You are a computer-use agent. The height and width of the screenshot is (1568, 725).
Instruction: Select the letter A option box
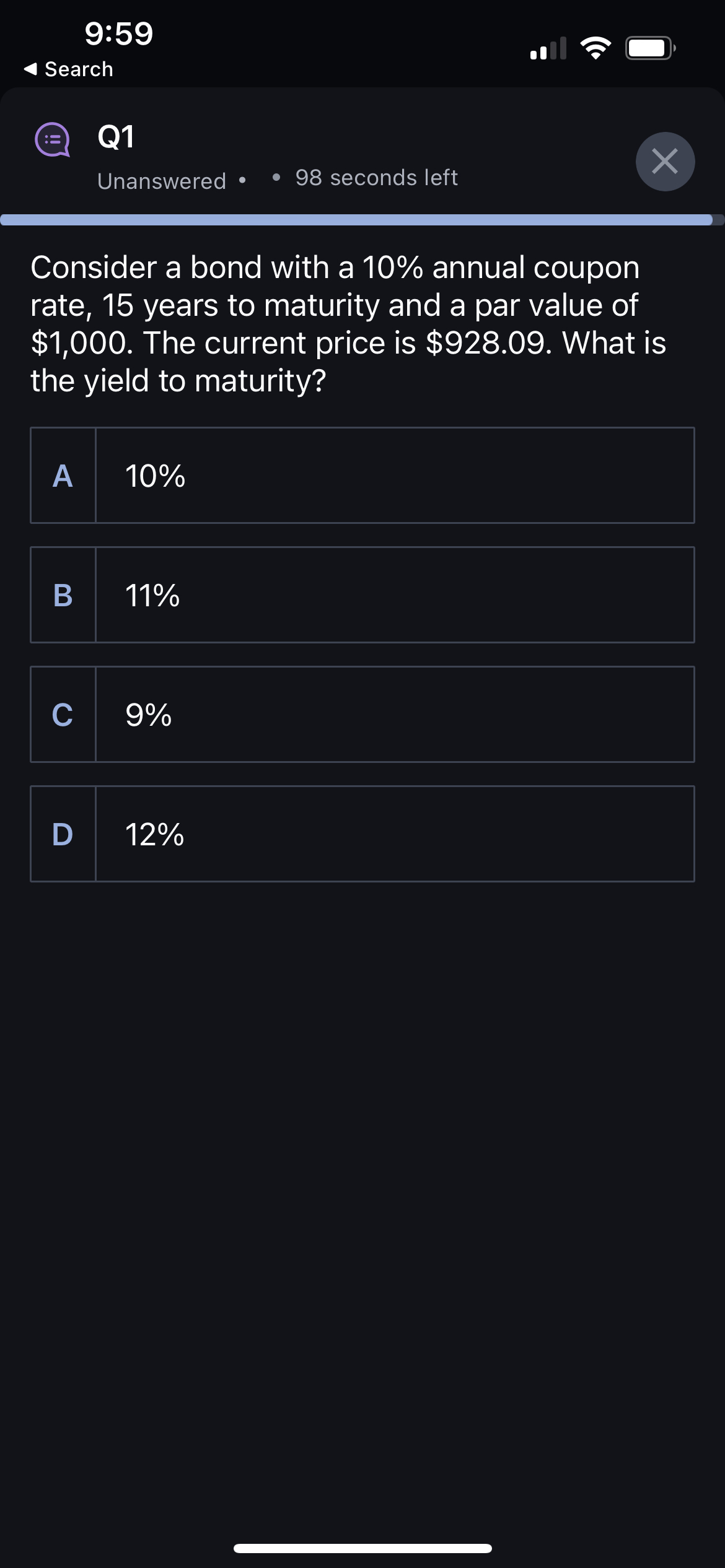pos(63,476)
